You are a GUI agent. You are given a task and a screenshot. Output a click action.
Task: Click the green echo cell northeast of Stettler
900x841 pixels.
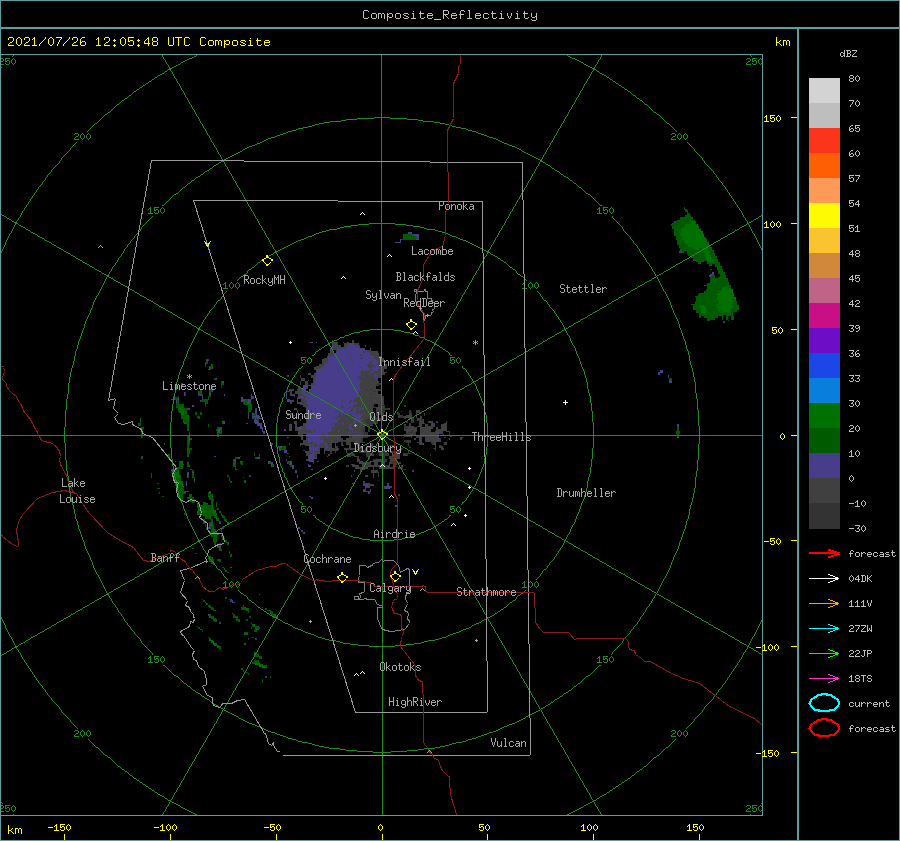click(x=705, y=266)
